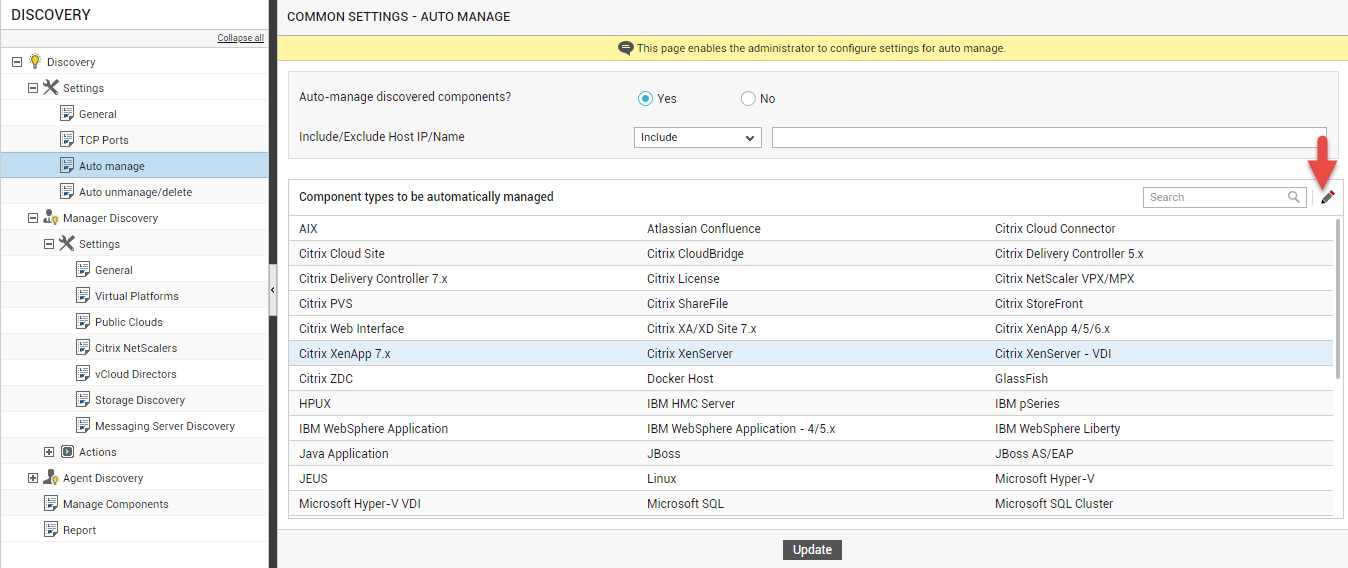The width and height of the screenshot is (1348, 568).
Task: Click the Settings tools icon under Discovery
Action: point(51,88)
